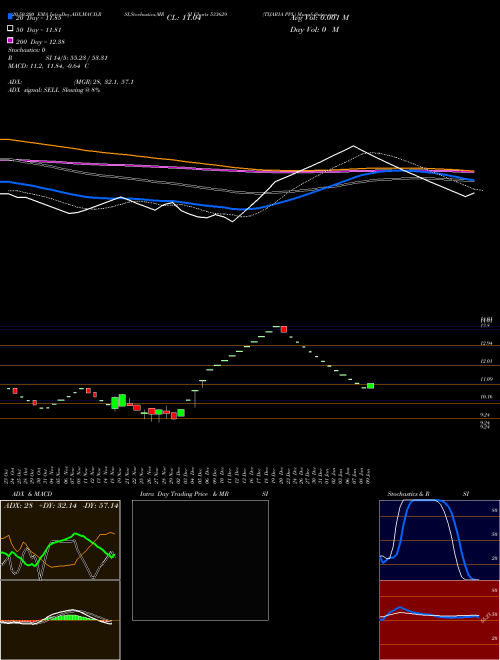The image size is (500, 660).
Task: Click the red candle at the price peak
Action: (284, 329)
